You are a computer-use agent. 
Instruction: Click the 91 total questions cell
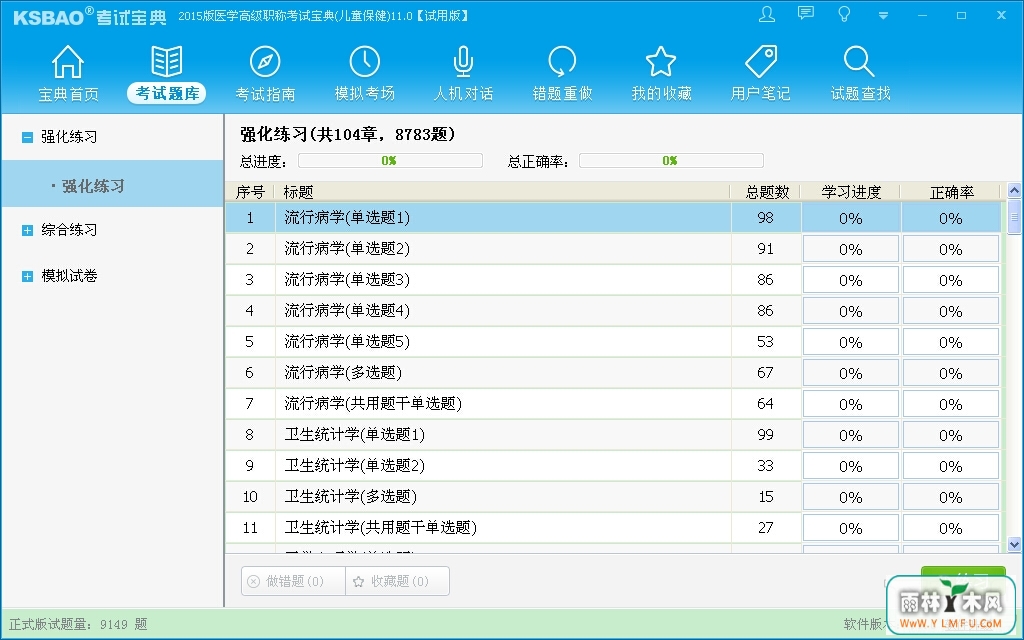(766, 249)
